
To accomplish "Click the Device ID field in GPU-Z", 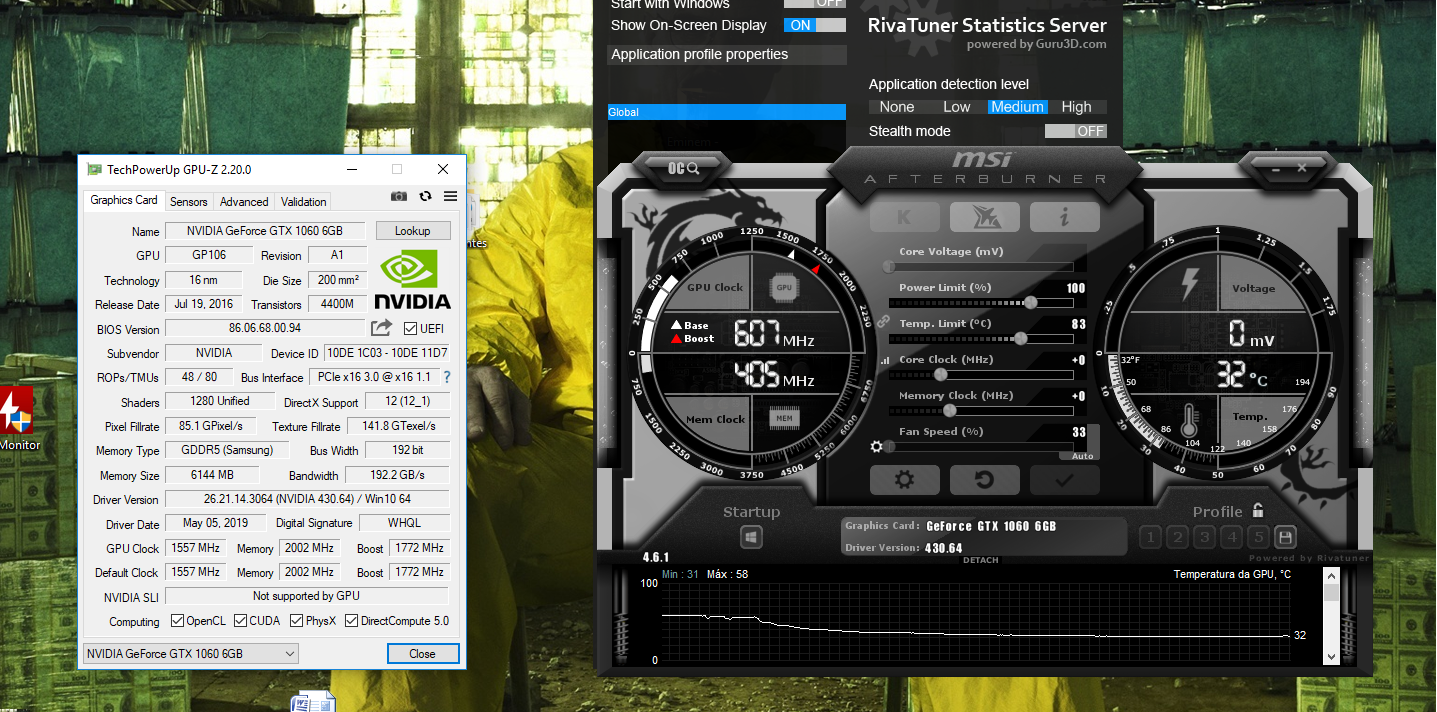I will [x=387, y=353].
